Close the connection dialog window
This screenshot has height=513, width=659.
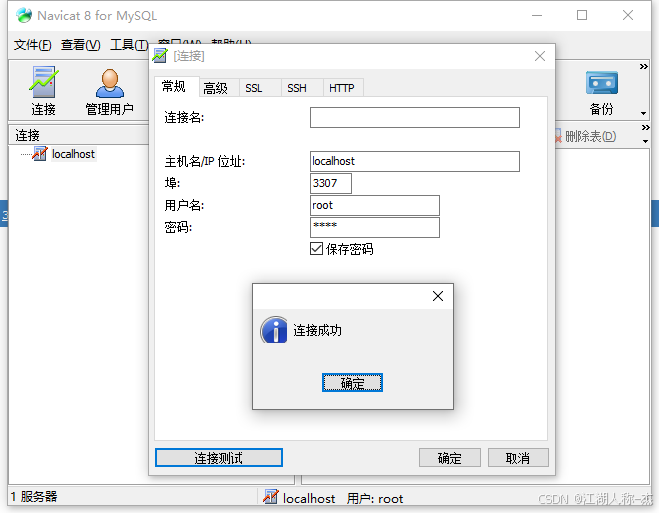click(x=540, y=56)
